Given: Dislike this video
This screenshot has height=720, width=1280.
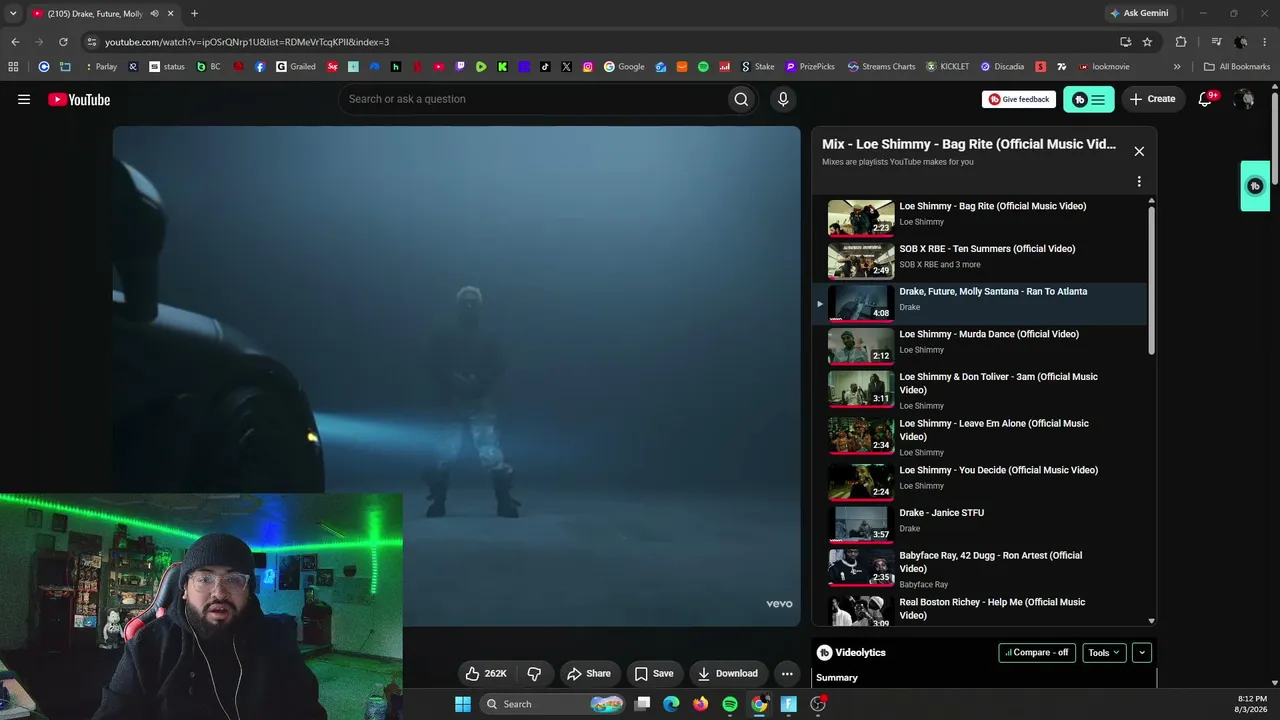Looking at the screenshot, I should (x=534, y=674).
